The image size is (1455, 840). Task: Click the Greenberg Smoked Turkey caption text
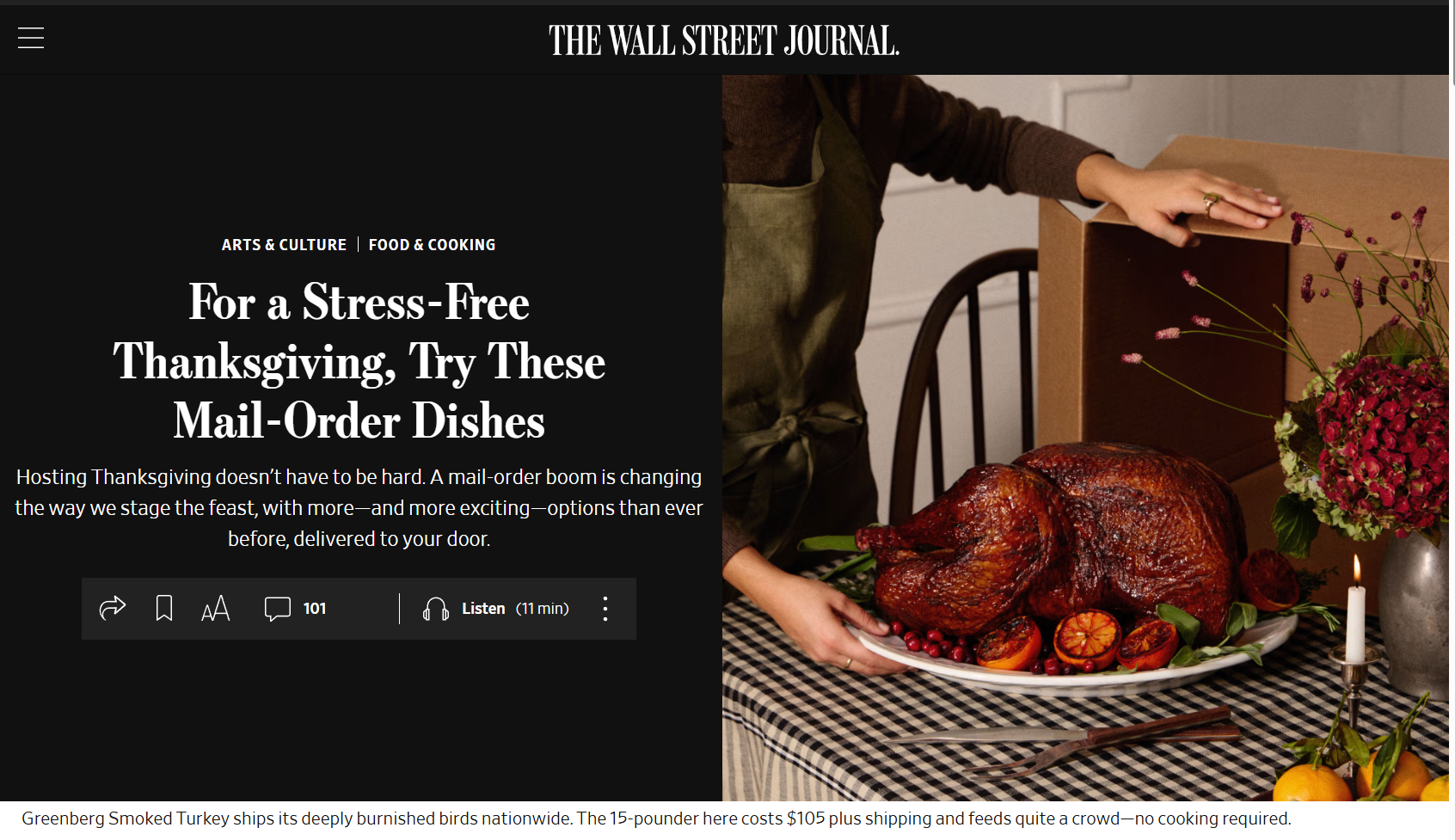[656, 819]
